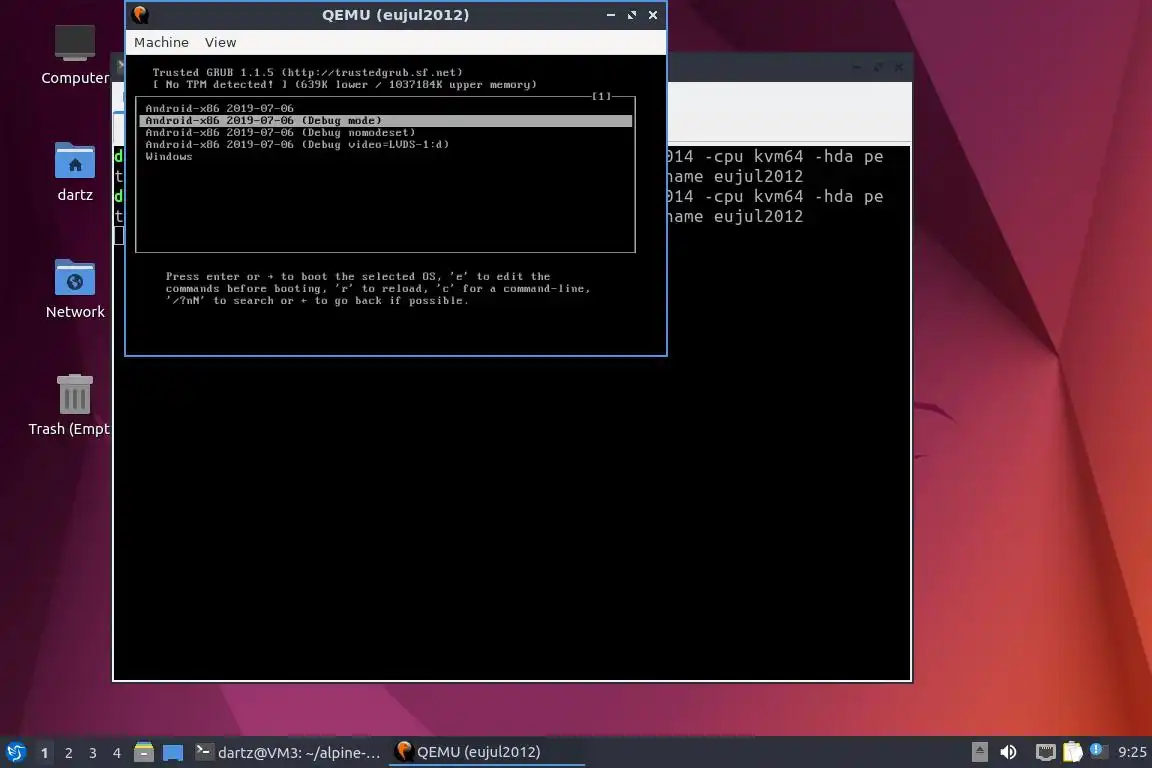Switch to workspace 2
Screen dimensions: 1152x768
[x=68, y=753]
